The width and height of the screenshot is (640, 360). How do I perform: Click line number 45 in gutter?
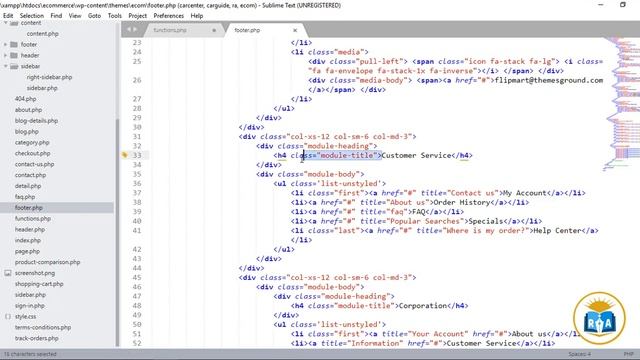pyautogui.click(x=137, y=278)
